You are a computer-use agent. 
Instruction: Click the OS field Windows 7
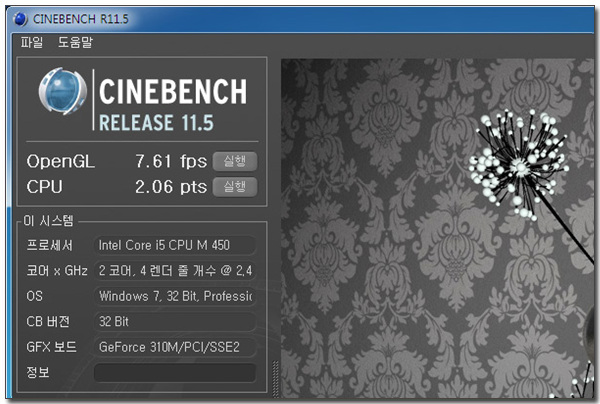(175, 296)
